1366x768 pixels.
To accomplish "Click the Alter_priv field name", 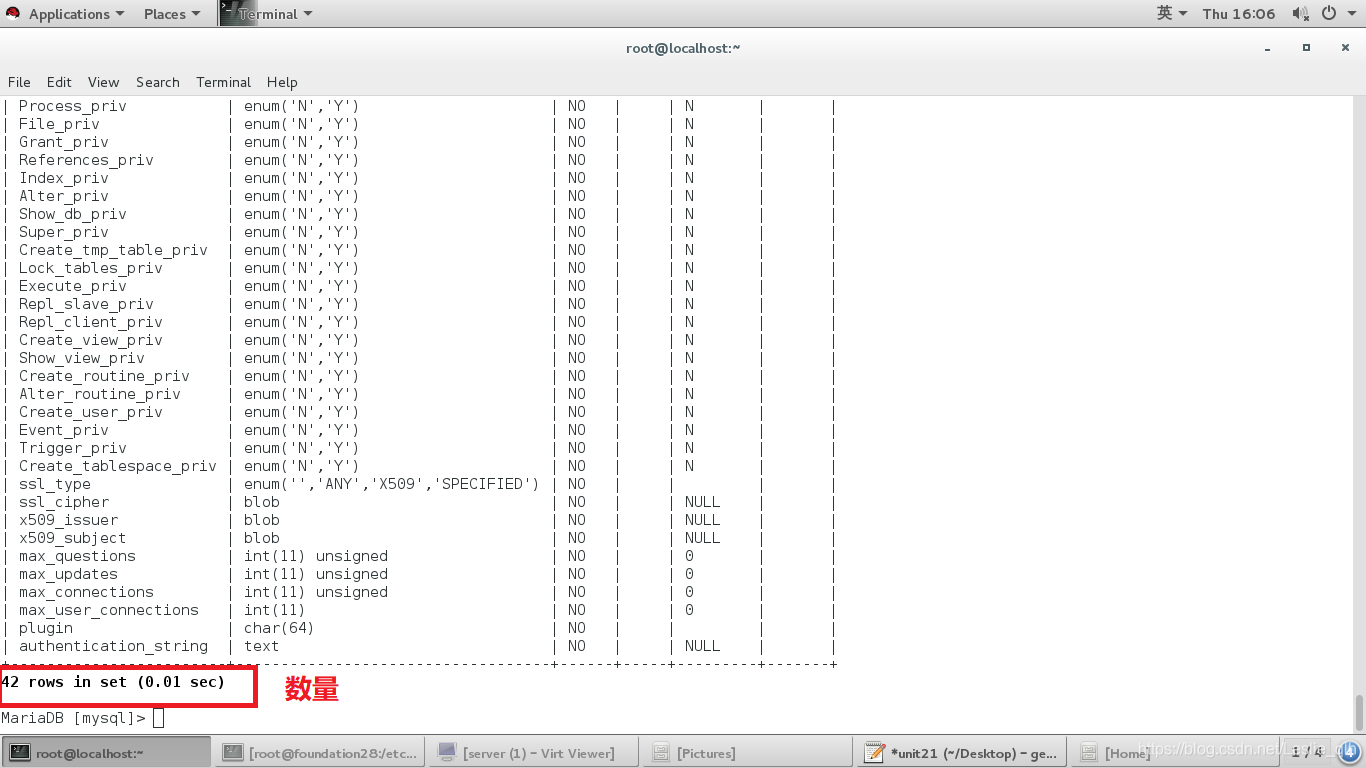I will pyautogui.click(x=63, y=196).
